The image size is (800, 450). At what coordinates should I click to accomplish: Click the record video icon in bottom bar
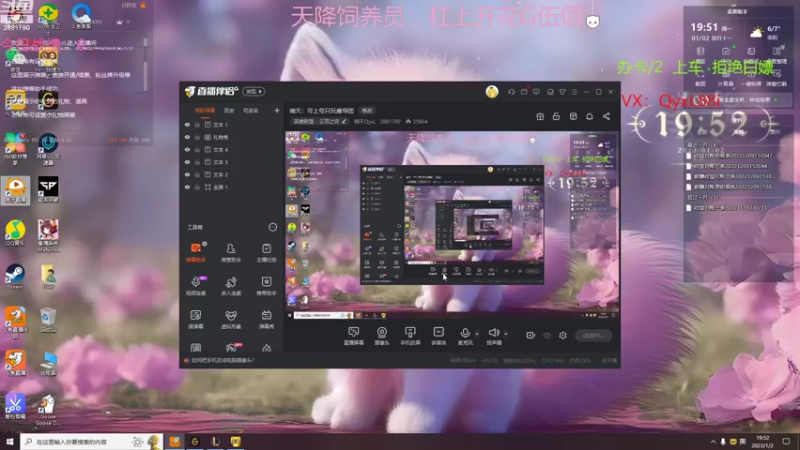click(531, 335)
